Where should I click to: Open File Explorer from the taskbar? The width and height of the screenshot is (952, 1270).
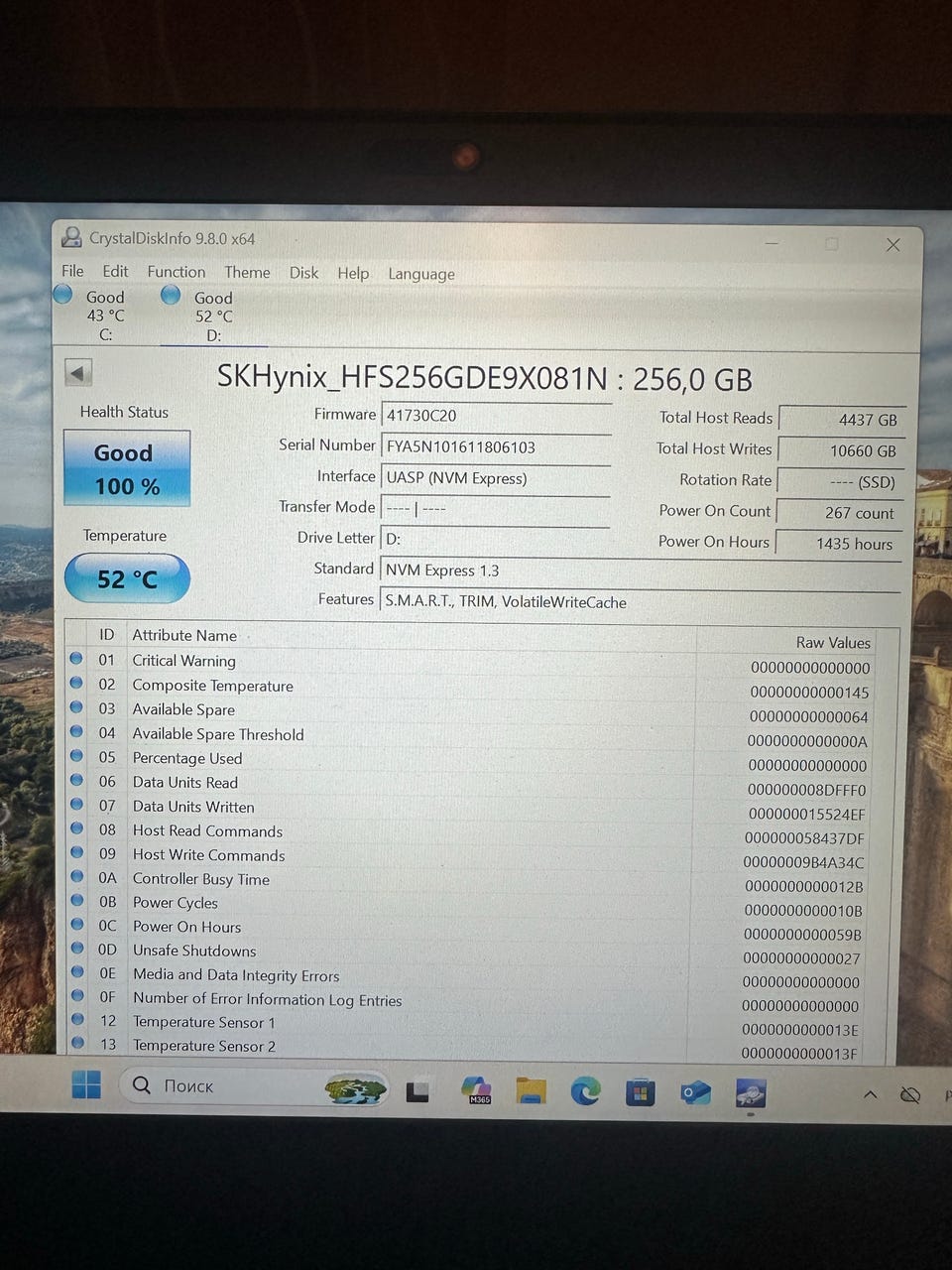click(532, 1092)
